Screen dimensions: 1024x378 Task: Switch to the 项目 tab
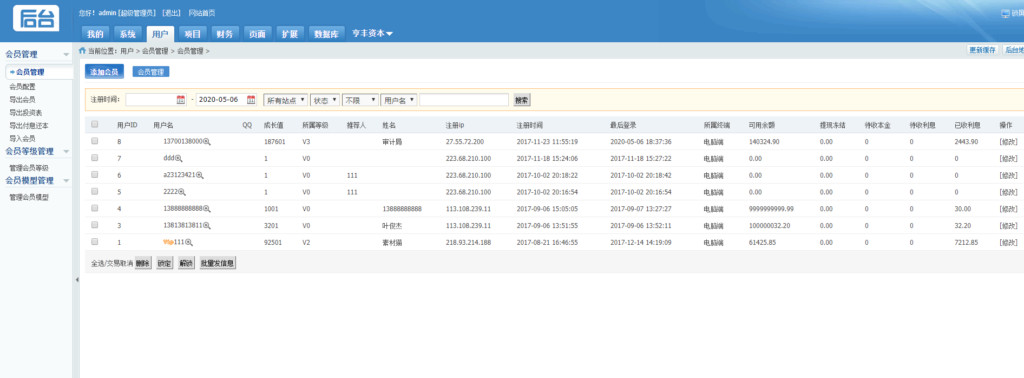192,34
